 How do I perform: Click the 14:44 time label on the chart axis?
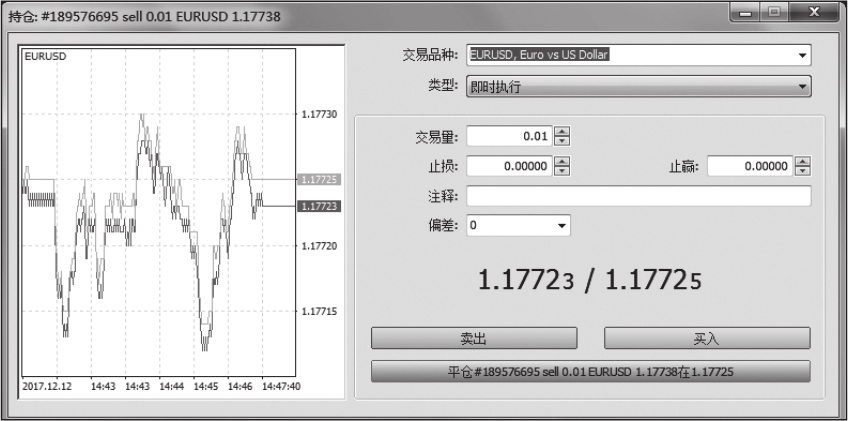coord(172,386)
